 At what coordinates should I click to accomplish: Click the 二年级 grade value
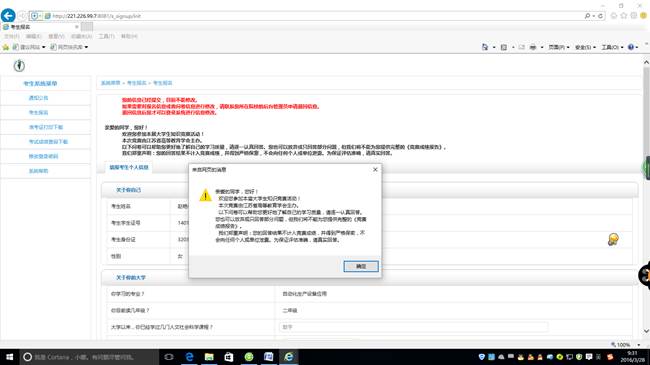(x=290, y=310)
